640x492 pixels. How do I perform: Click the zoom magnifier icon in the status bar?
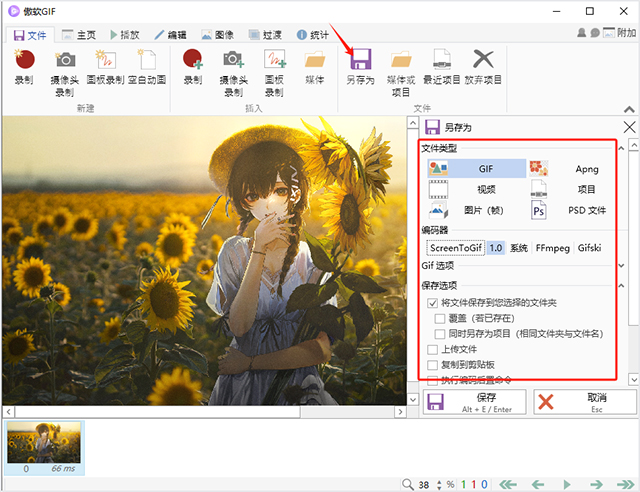407,484
